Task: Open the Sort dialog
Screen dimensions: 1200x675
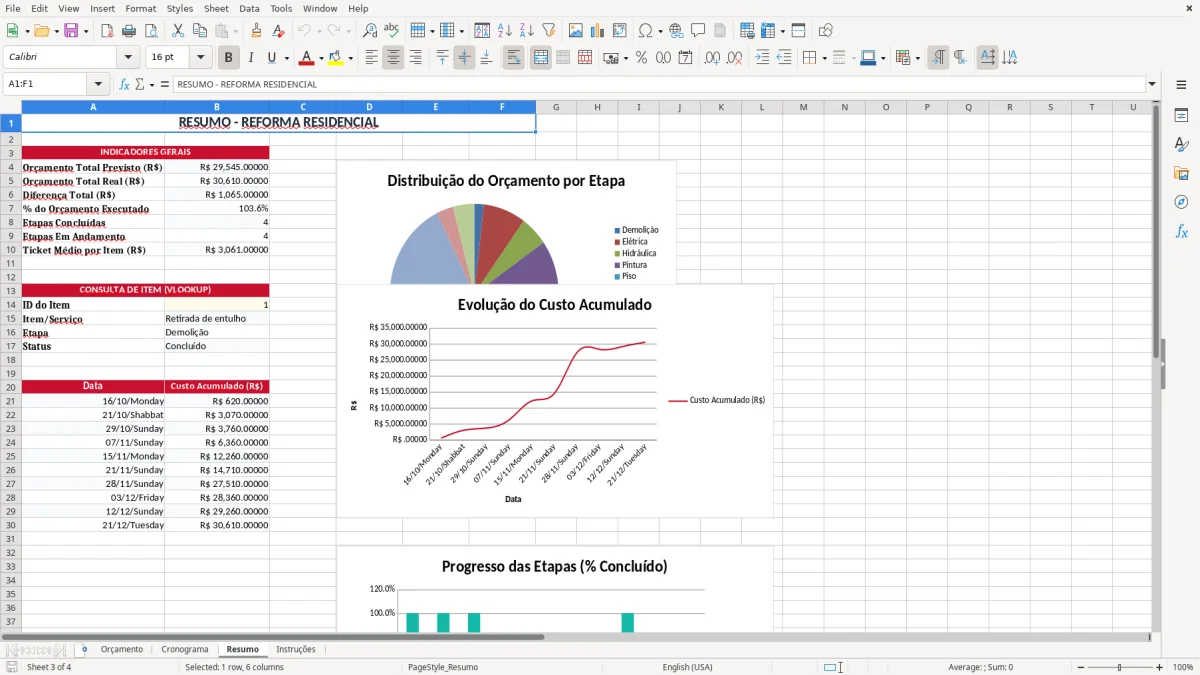Action: (x=482, y=31)
